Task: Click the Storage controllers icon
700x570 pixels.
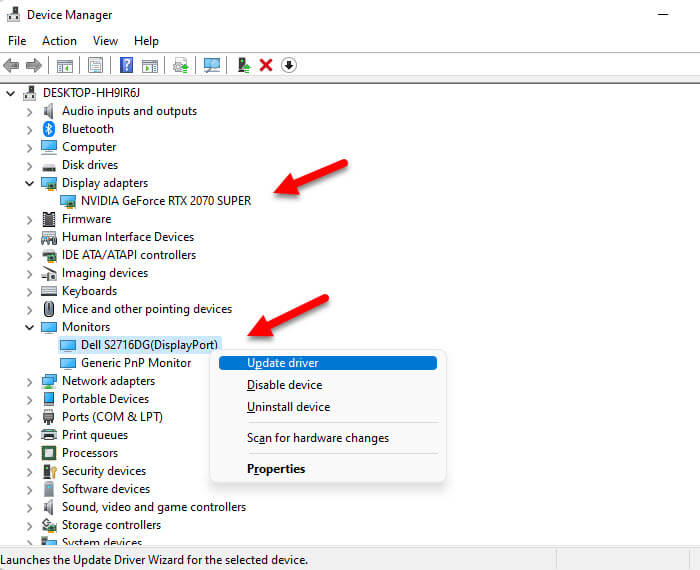Action: [49, 525]
